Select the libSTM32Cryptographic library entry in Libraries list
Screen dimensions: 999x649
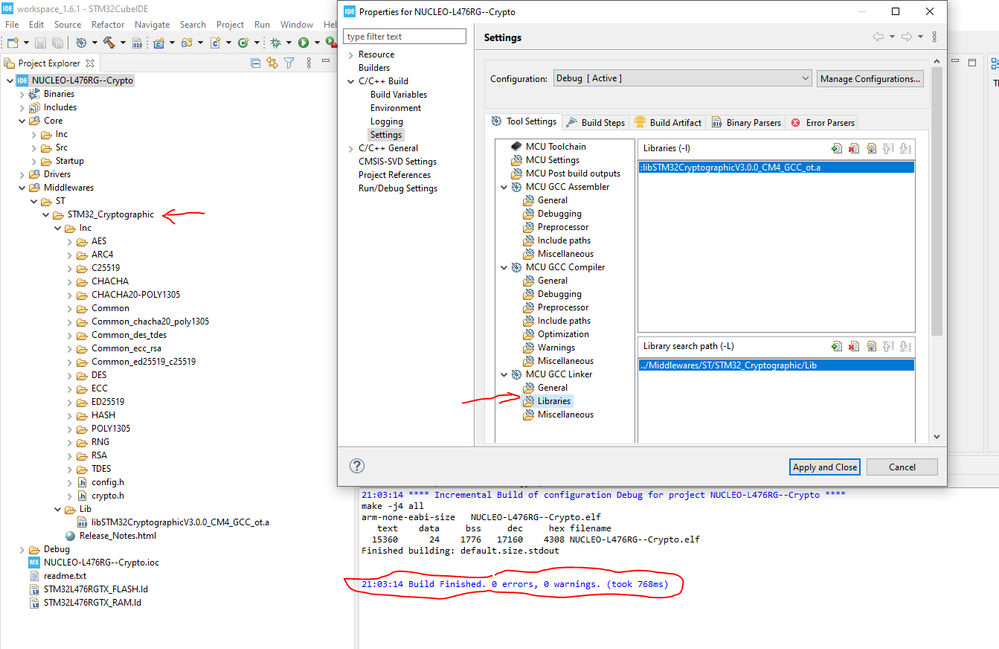pyautogui.click(x=776, y=168)
